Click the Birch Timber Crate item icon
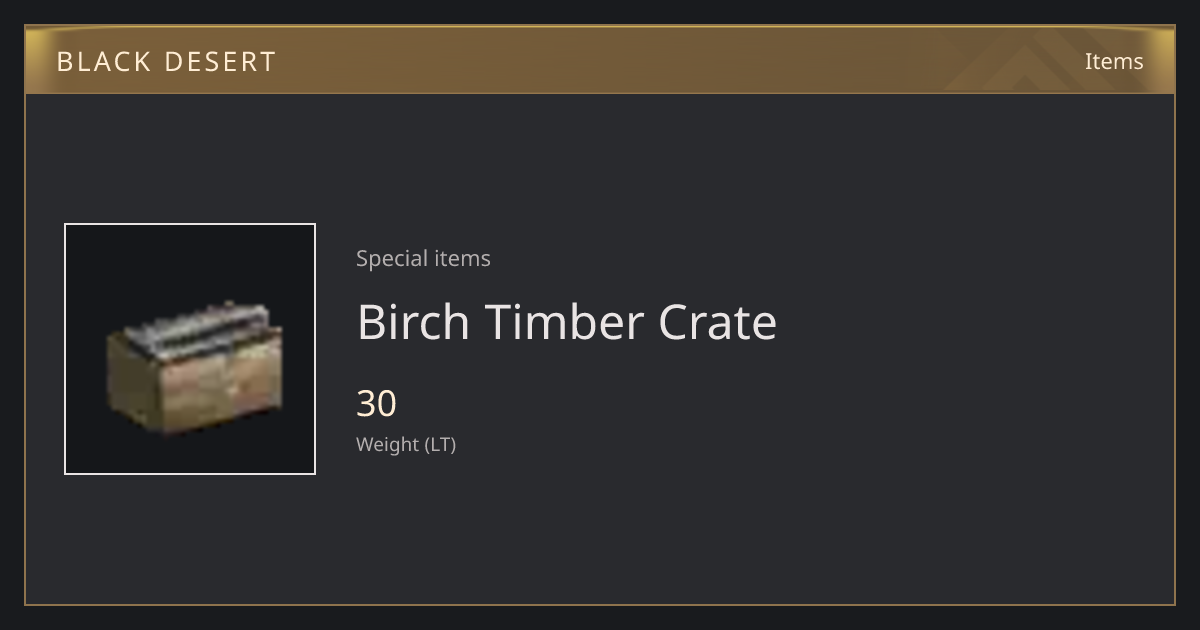 pos(194,367)
